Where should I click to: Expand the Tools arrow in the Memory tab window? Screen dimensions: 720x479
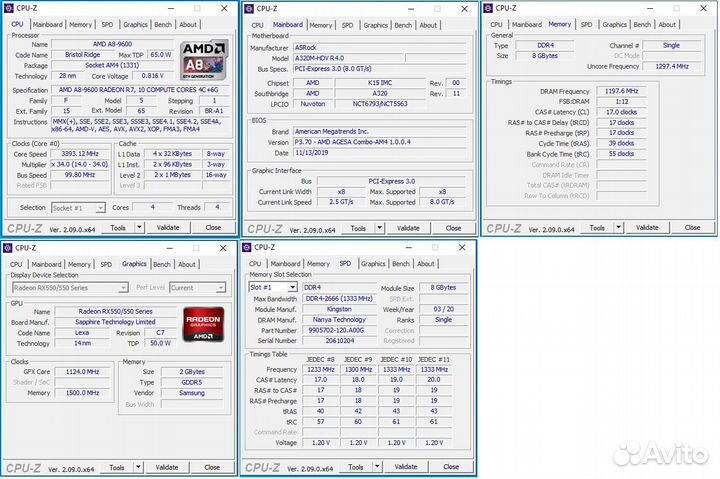[x=619, y=227]
